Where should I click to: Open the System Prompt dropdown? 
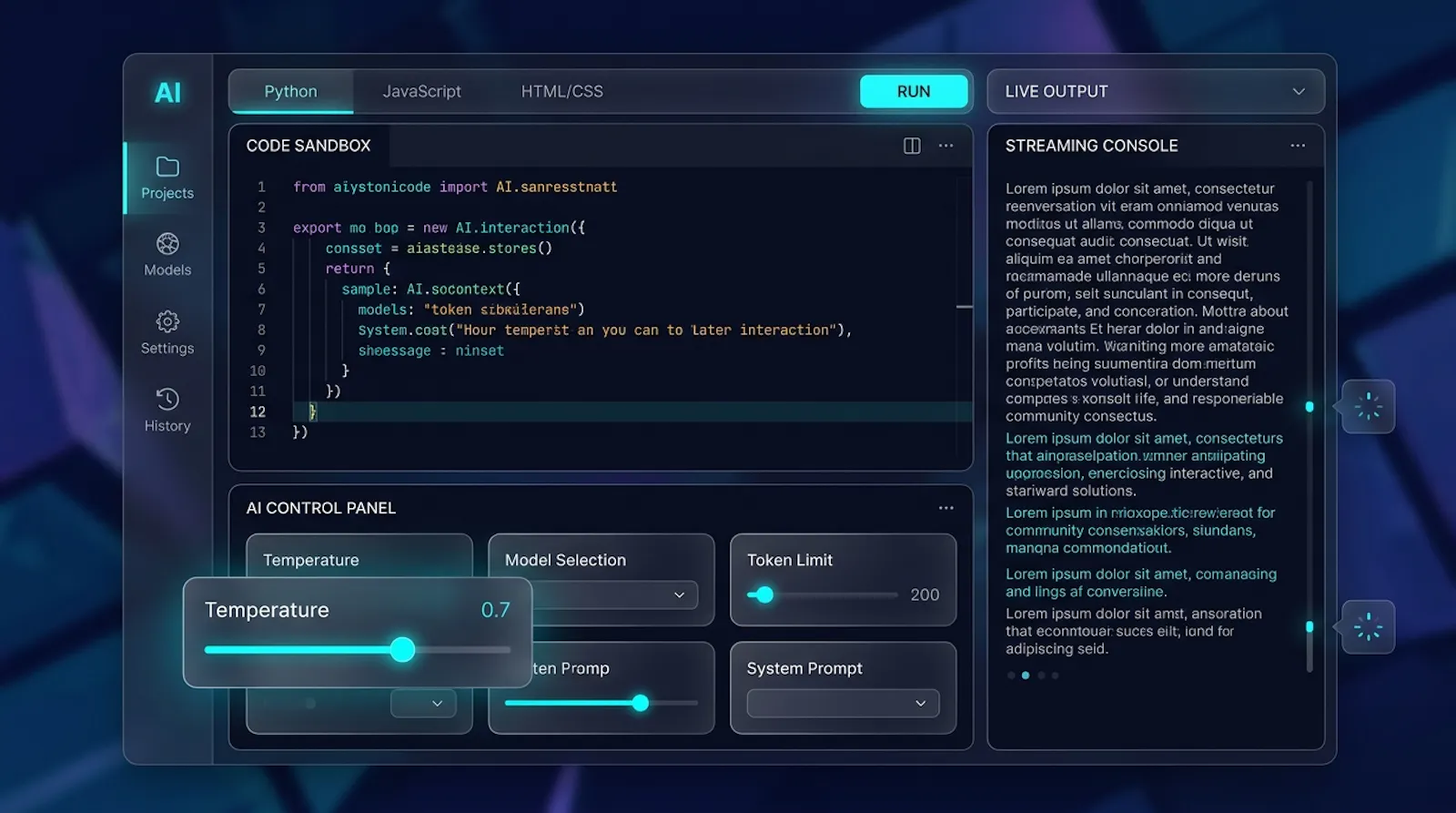[843, 703]
